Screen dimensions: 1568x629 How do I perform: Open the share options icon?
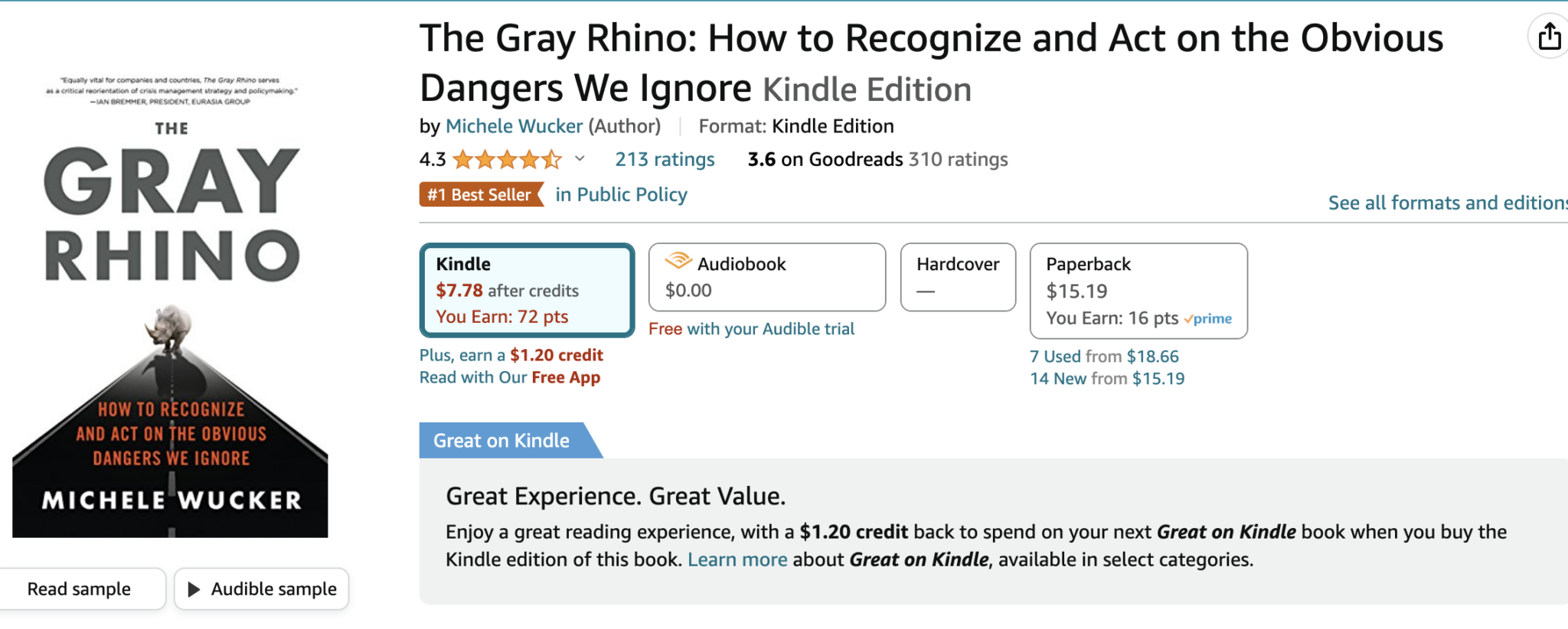pyautogui.click(x=1549, y=36)
